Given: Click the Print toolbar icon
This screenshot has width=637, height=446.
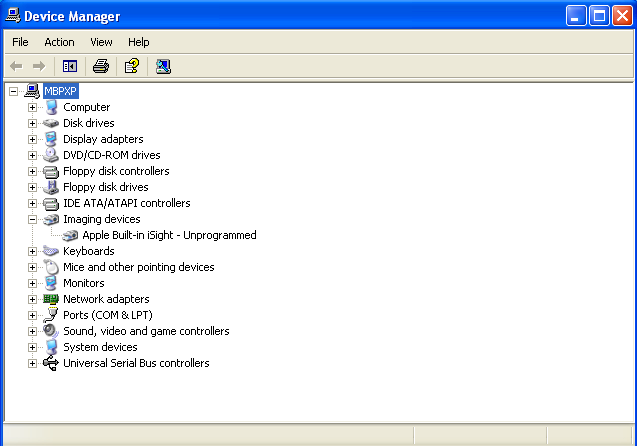Looking at the screenshot, I should click(x=101, y=66).
